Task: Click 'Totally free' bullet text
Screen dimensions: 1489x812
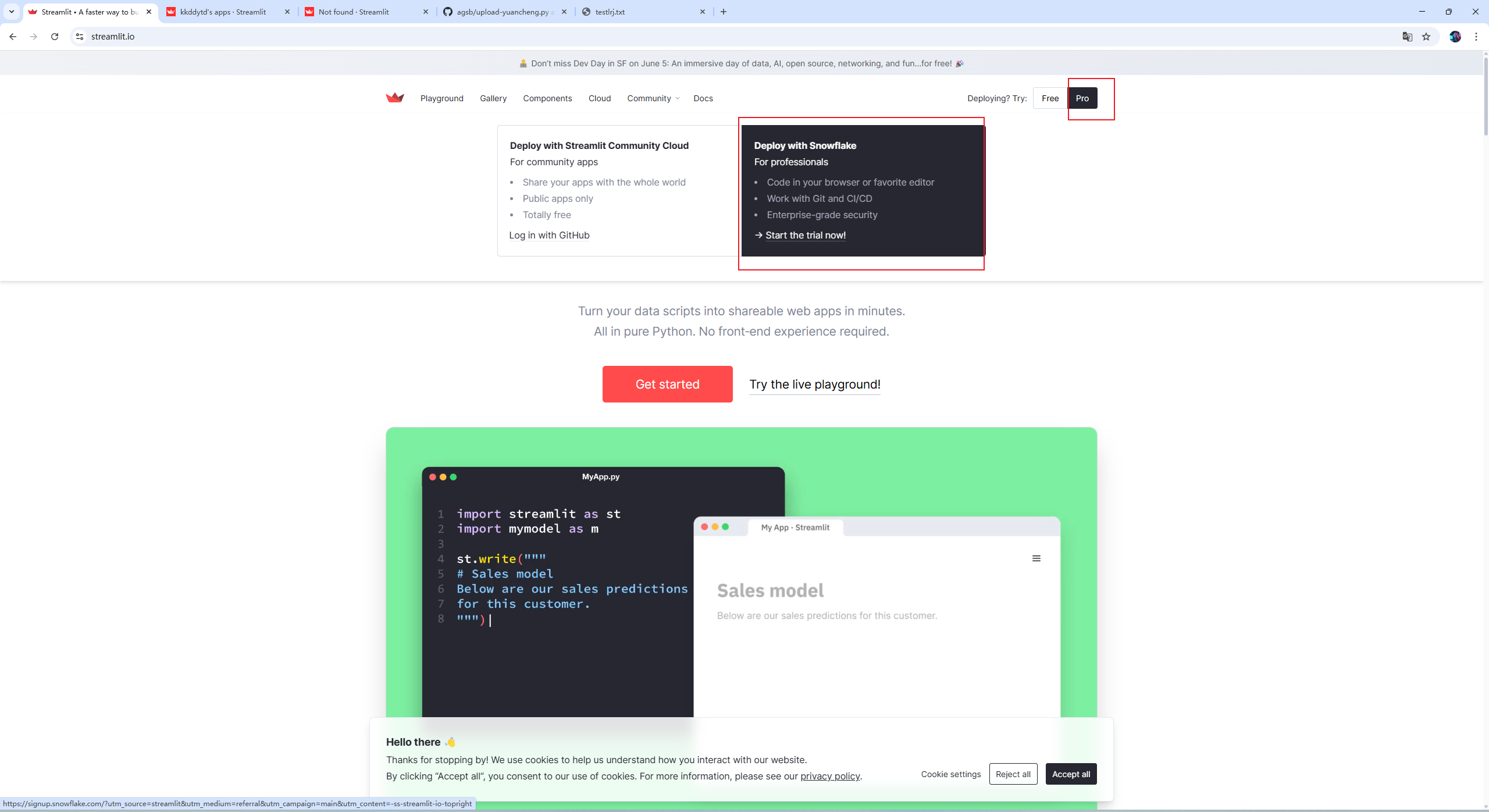Action: (x=547, y=215)
